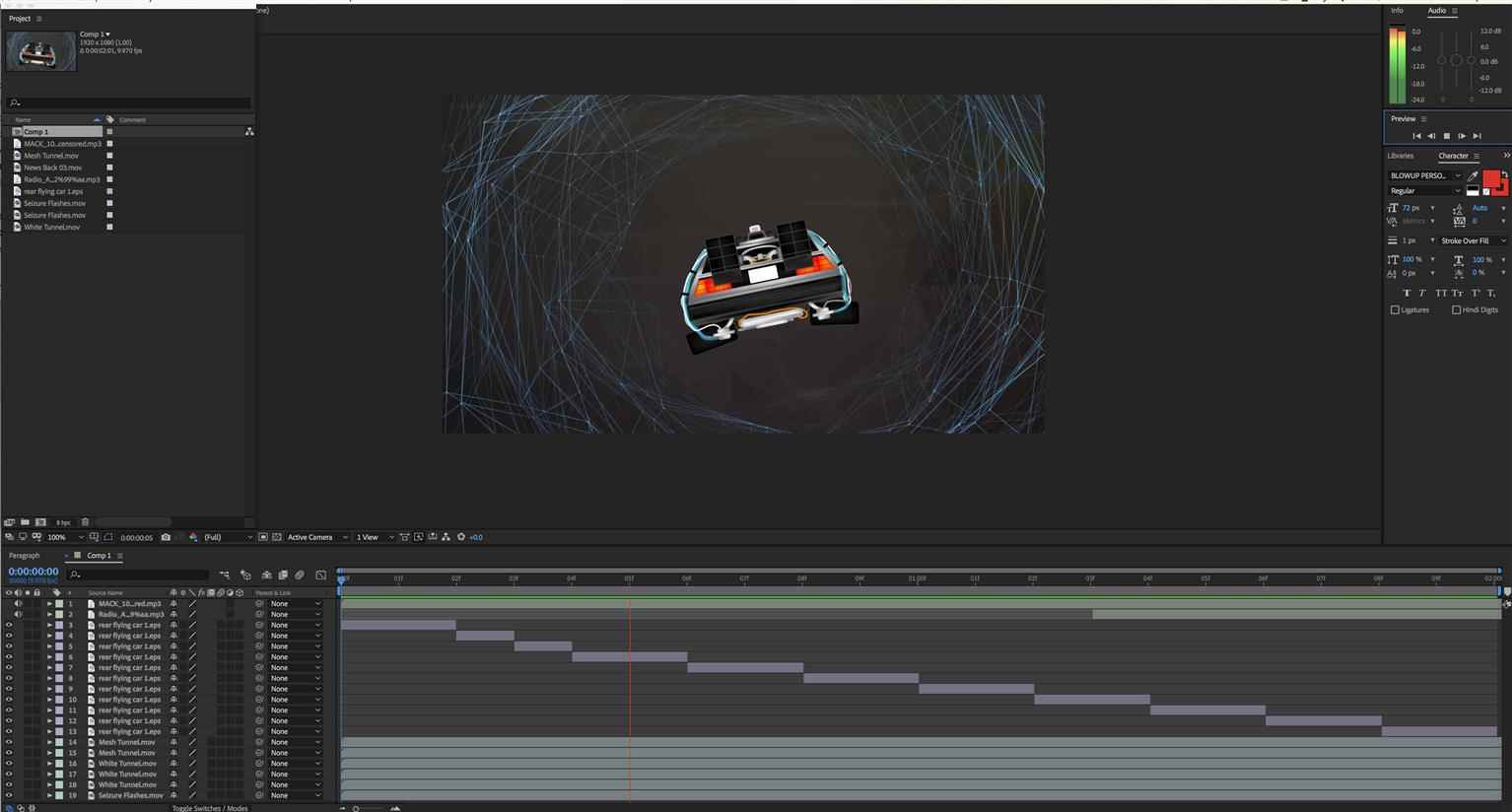Jump to first frame in Preview

(x=1416, y=136)
